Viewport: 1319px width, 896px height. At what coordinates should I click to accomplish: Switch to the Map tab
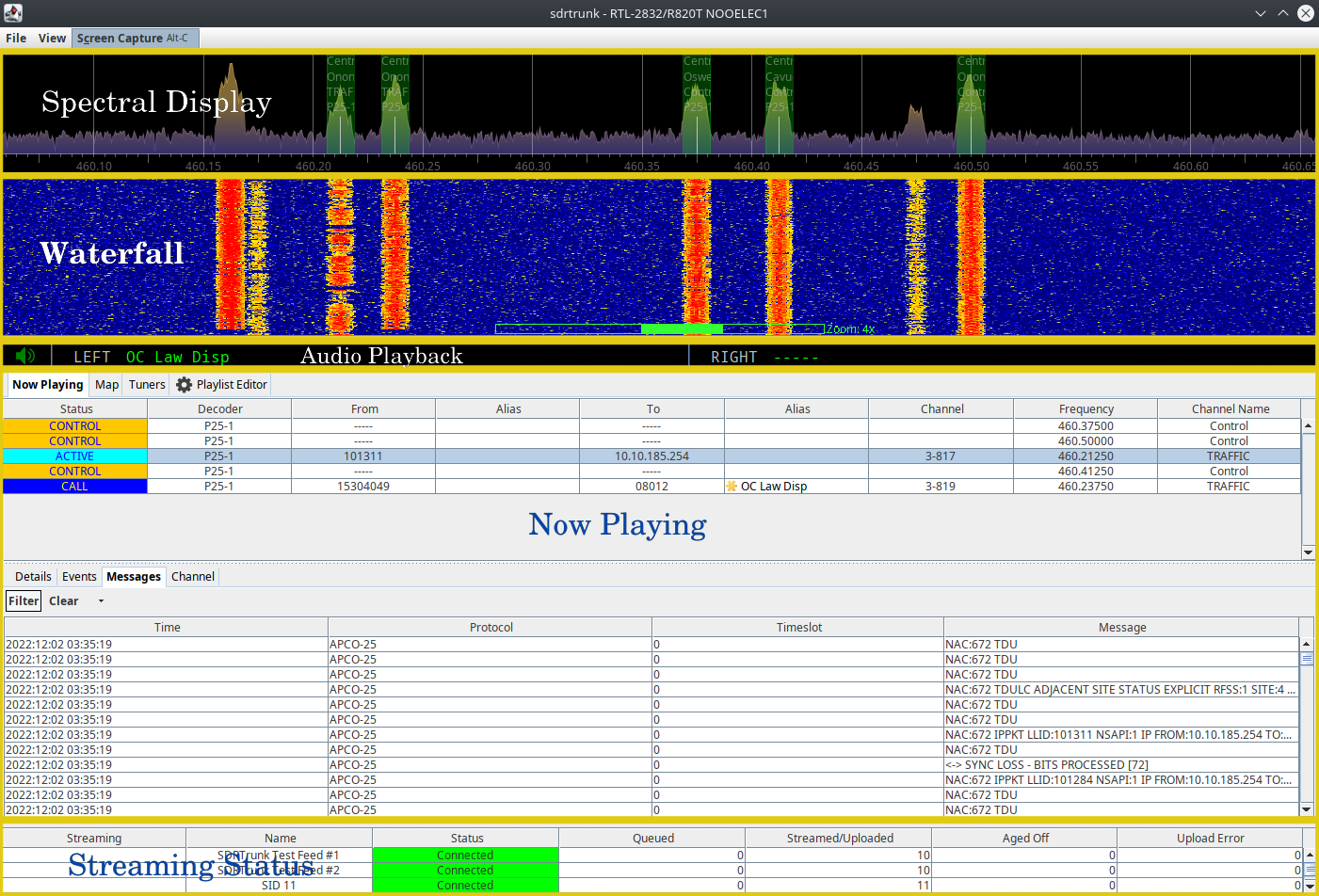107,385
